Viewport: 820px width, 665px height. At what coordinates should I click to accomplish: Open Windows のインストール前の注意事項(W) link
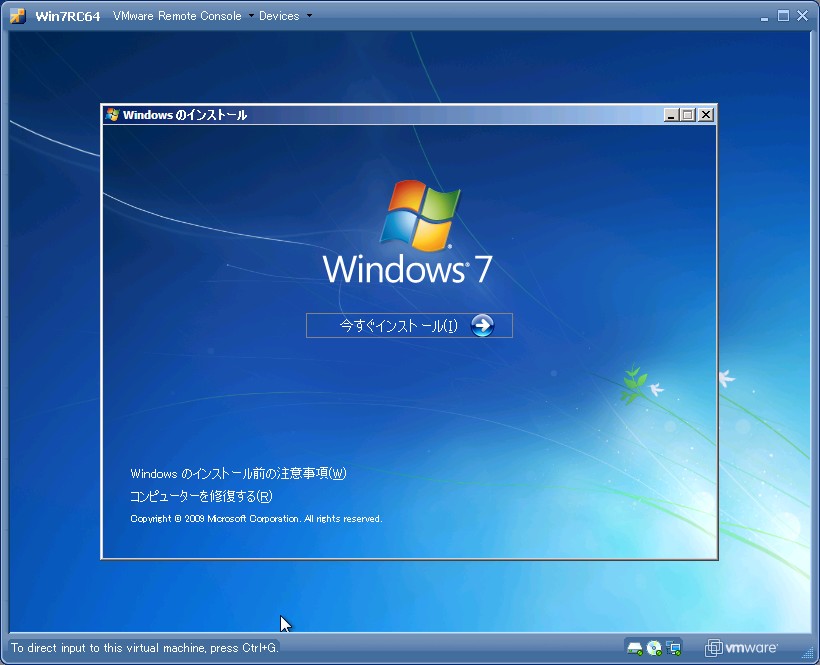(x=238, y=474)
